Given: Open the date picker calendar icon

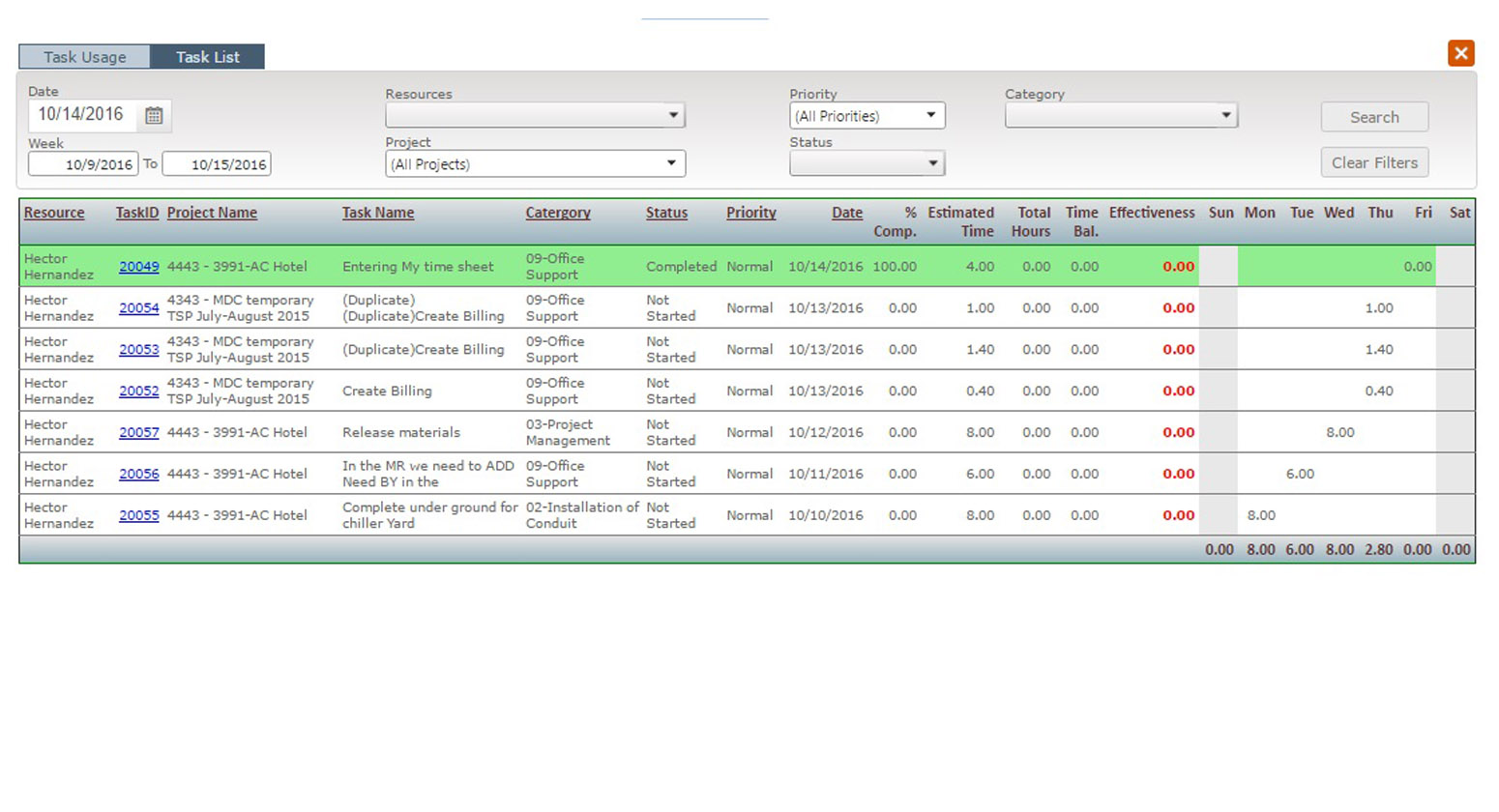Looking at the screenshot, I should tap(154, 116).
